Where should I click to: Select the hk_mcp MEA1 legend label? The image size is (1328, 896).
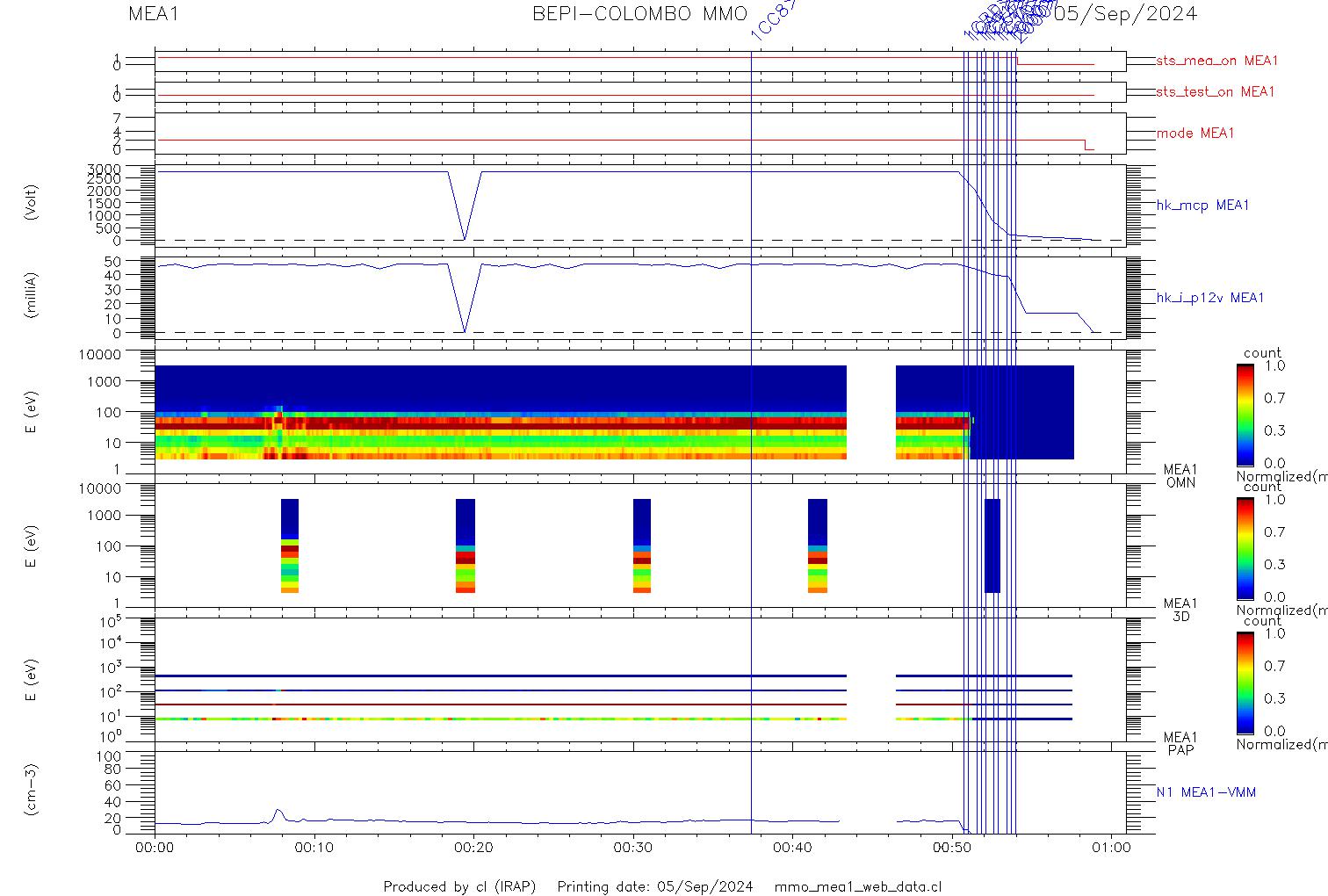tap(1202, 206)
